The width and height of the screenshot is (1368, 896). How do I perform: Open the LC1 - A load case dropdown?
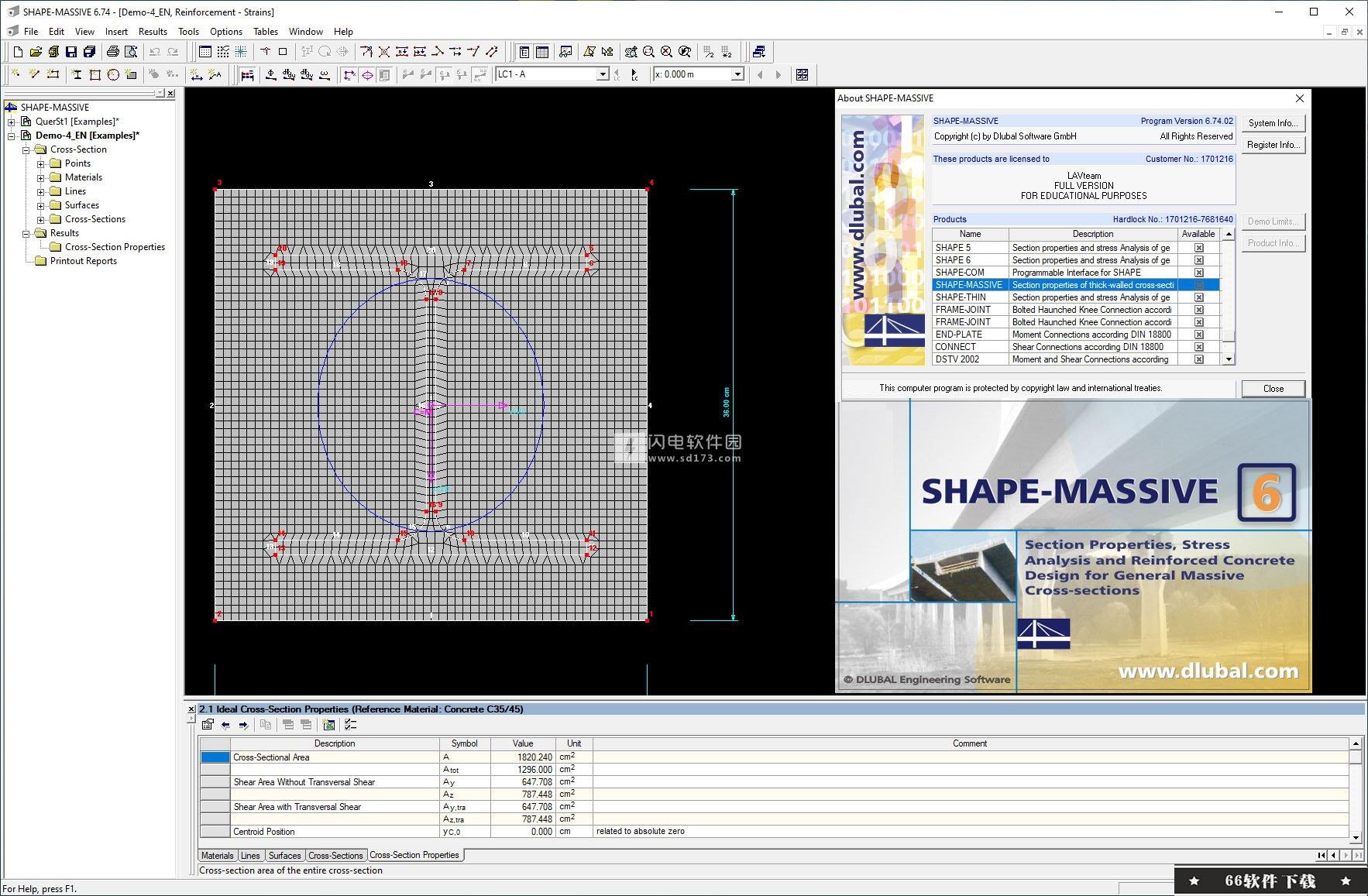603,74
